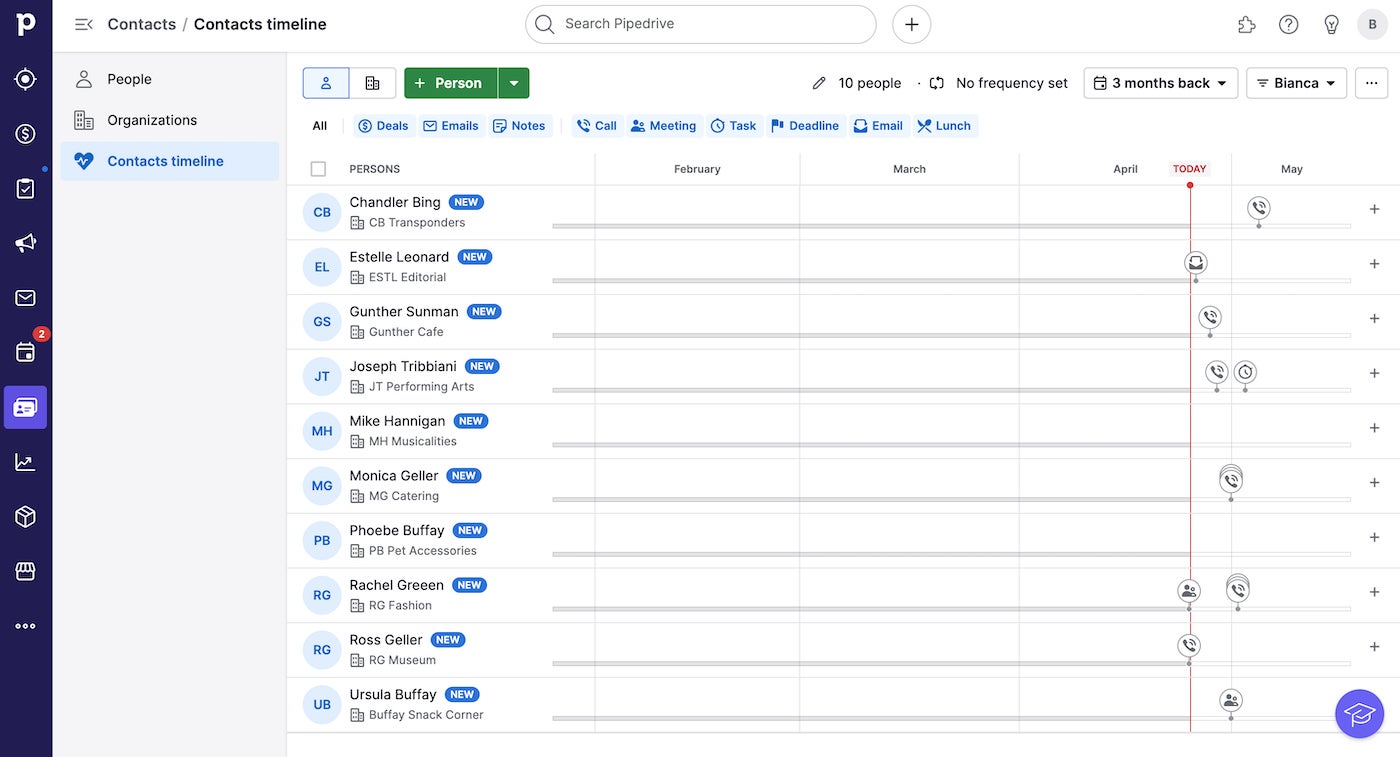Add activity for Mike Hannigan plus icon
1400x757 pixels.
click(x=1374, y=428)
